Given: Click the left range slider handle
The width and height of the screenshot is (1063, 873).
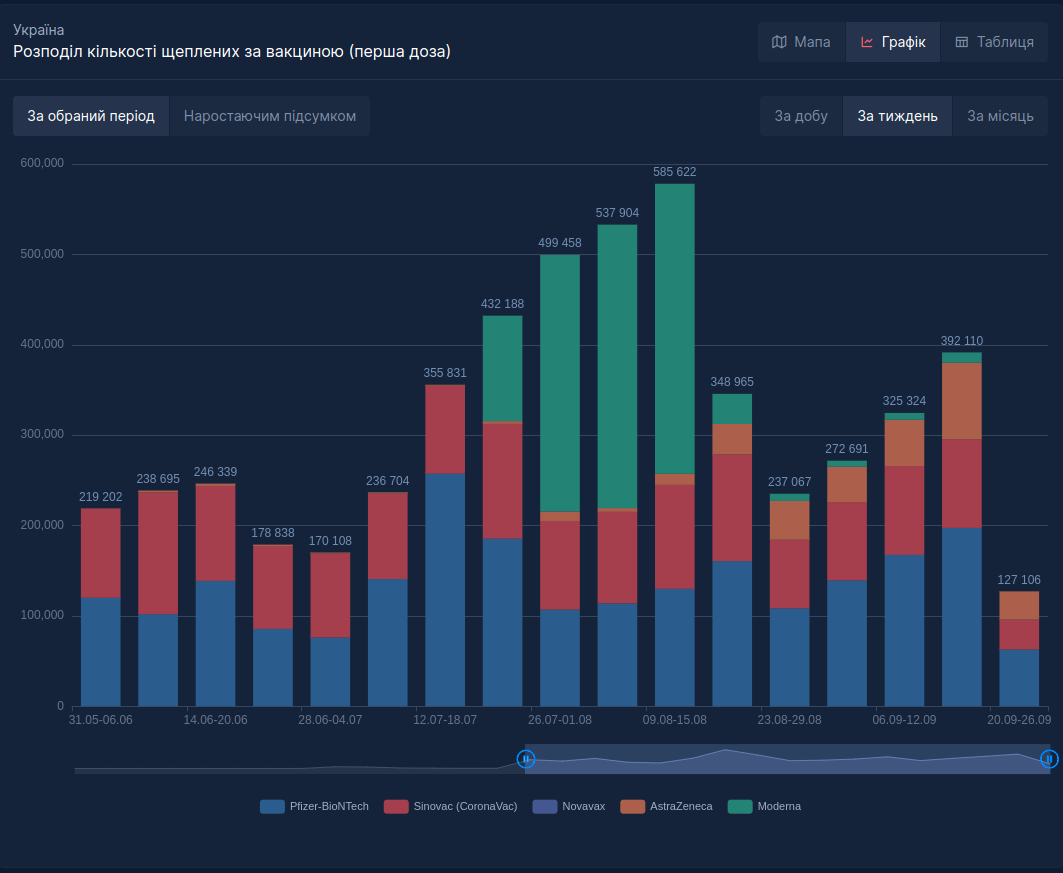Looking at the screenshot, I should click(x=526, y=759).
